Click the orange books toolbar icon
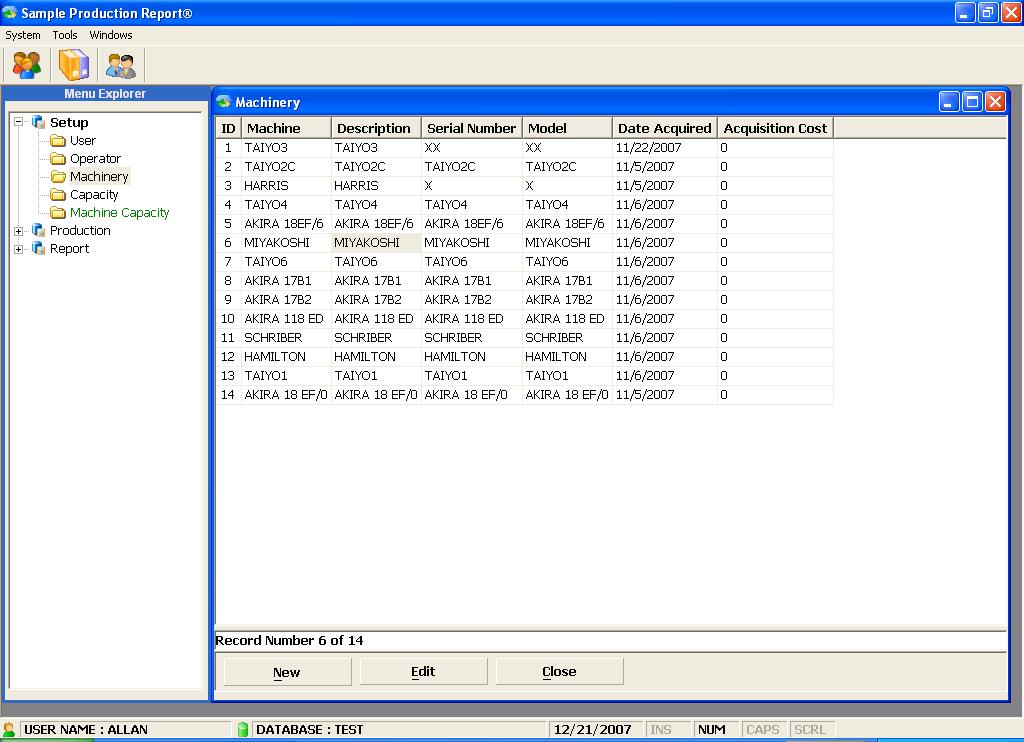Screen dimensions: 1024x742 tap(74, 66)
